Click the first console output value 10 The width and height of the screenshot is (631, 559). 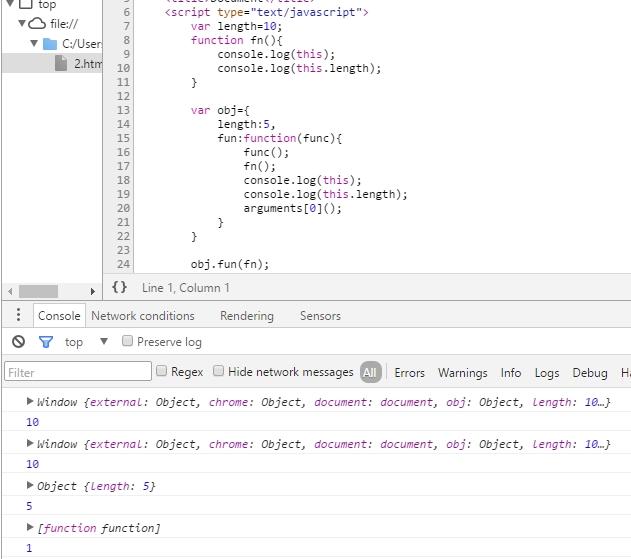33,422
